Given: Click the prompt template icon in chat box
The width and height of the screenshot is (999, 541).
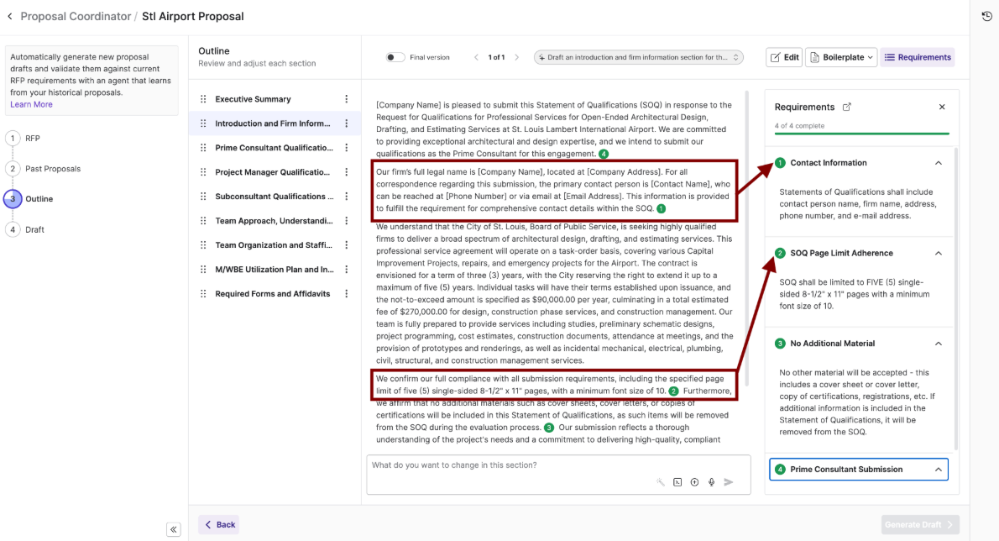Looking at the screenshot, I should (x=677, y=482).
